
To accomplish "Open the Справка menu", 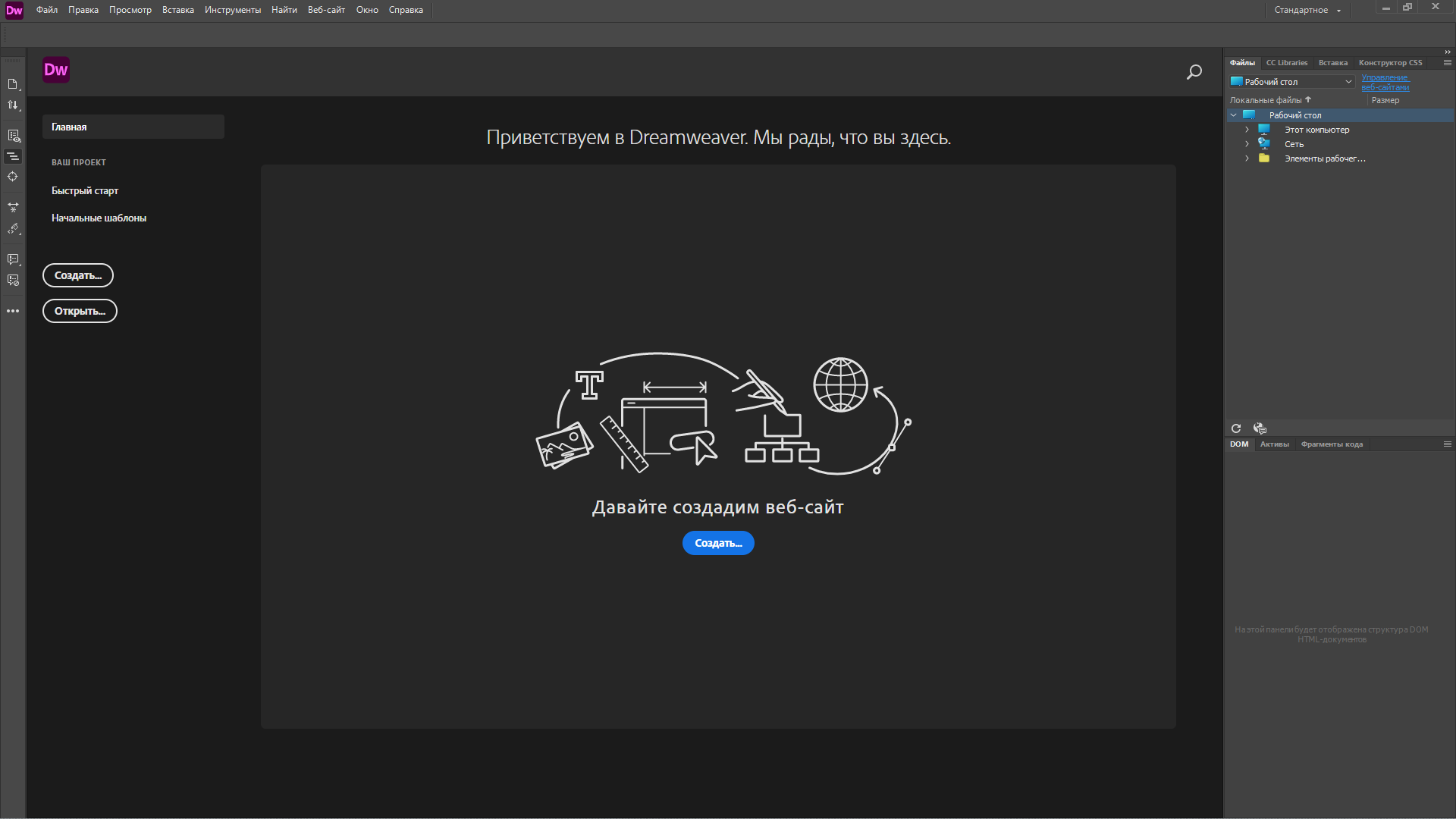I will point(406,10).
